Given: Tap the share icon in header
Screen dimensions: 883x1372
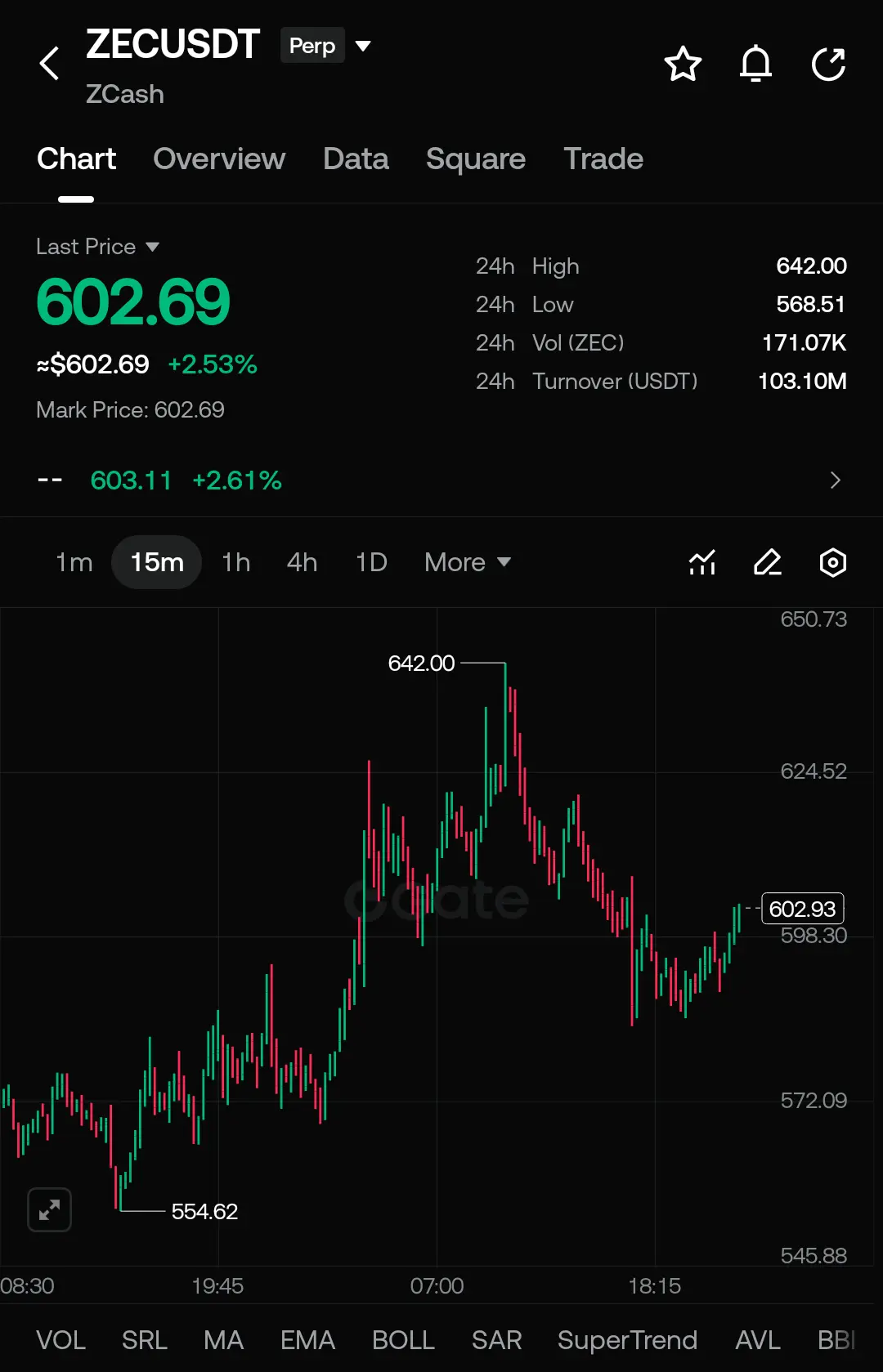Looking at the screenshot, I should point(828,64).
